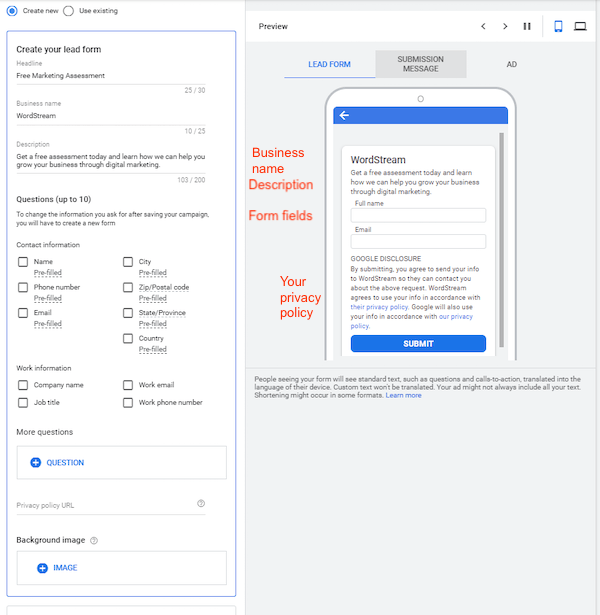Screen dimensions: 600x615
Task: Enable the Work email checkbox
Action: [x=128, y=385]
